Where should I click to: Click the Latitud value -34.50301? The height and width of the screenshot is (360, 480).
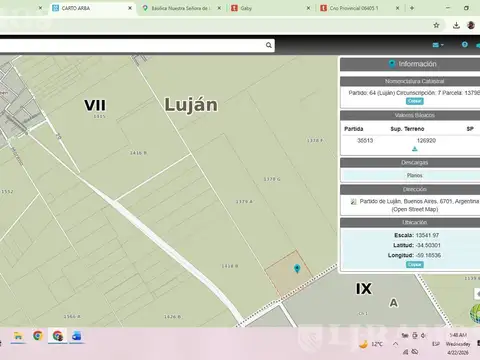tap(428, 245)
